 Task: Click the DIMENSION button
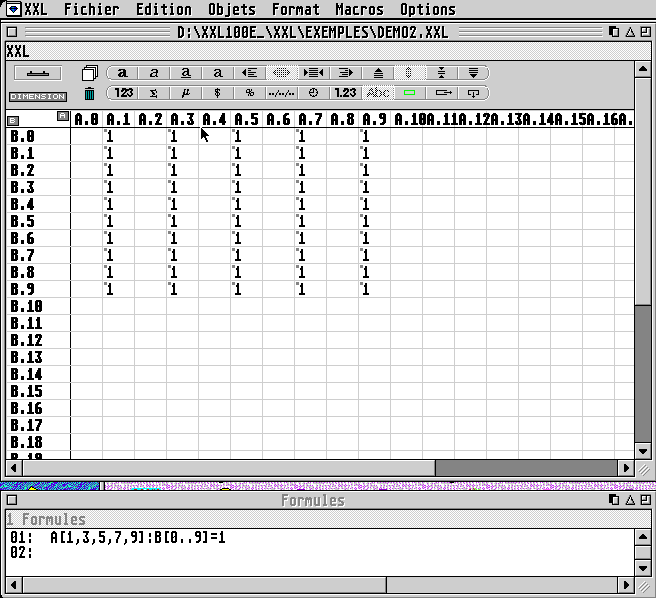(x=38, y=96)
